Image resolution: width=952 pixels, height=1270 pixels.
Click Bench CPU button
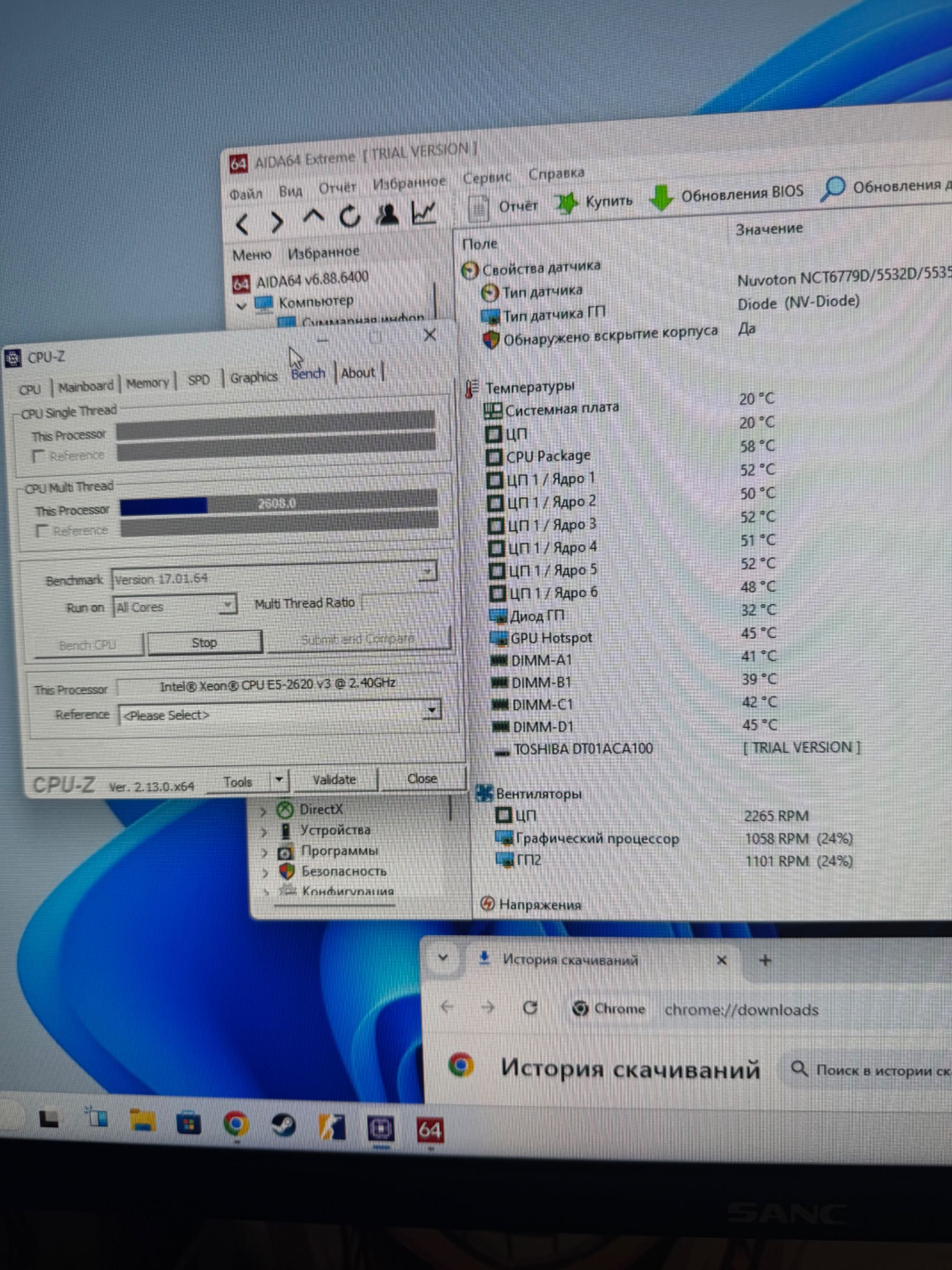[88, 645]
